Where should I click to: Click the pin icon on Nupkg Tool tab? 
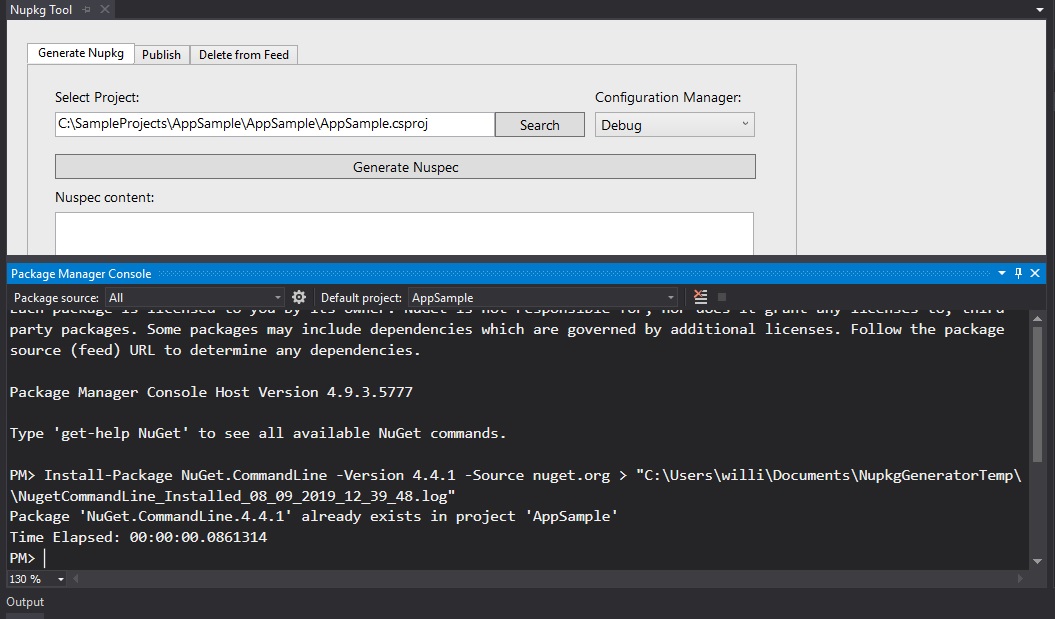(86, 7)
